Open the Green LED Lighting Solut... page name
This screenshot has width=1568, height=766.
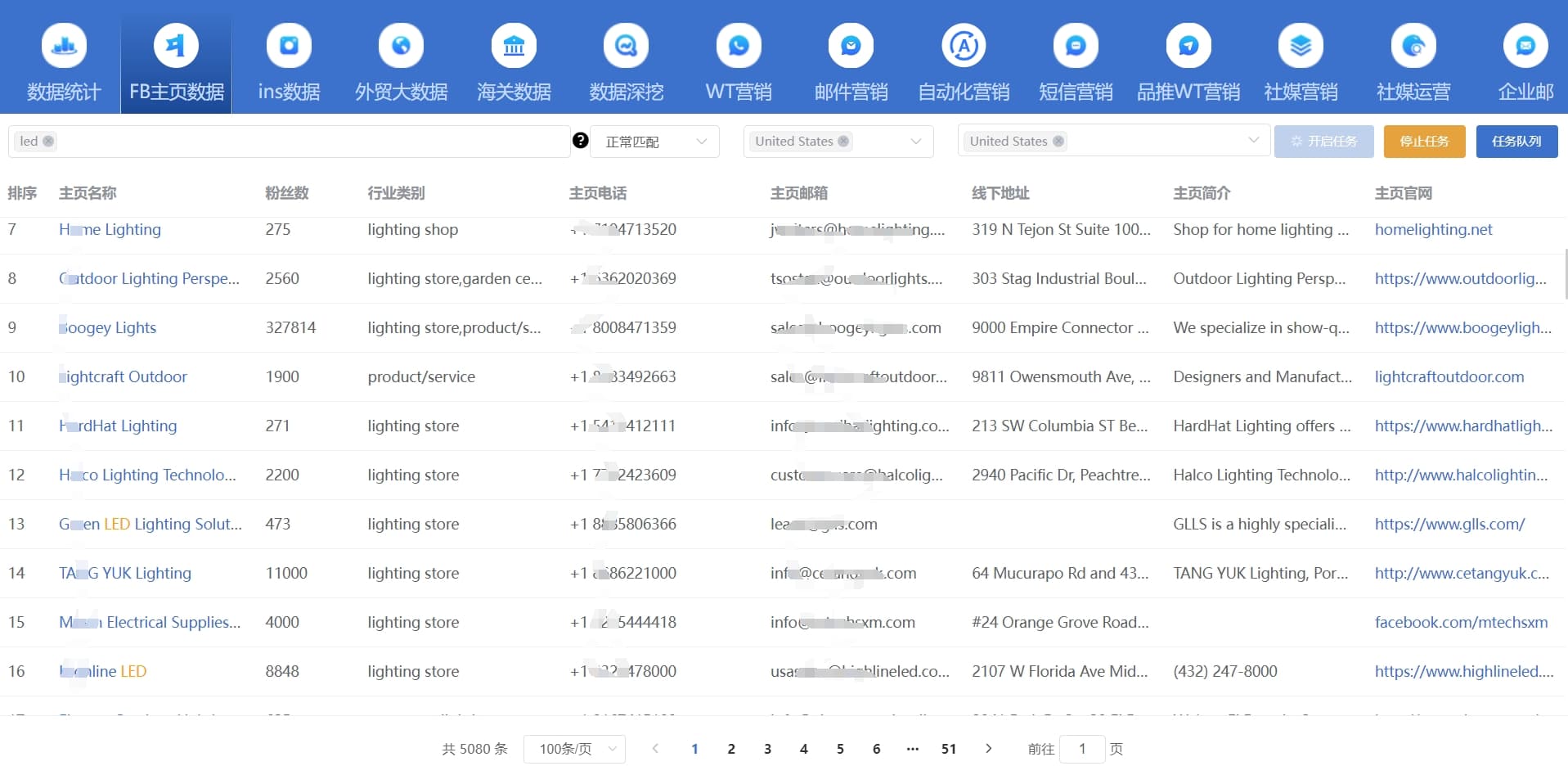tap(151, 524)
